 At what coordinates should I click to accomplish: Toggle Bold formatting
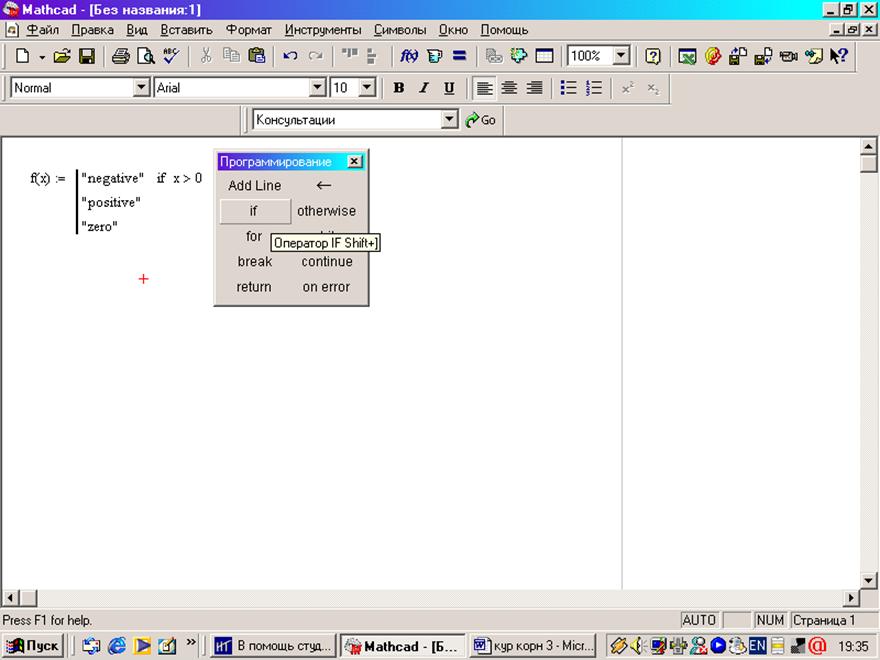398,88
